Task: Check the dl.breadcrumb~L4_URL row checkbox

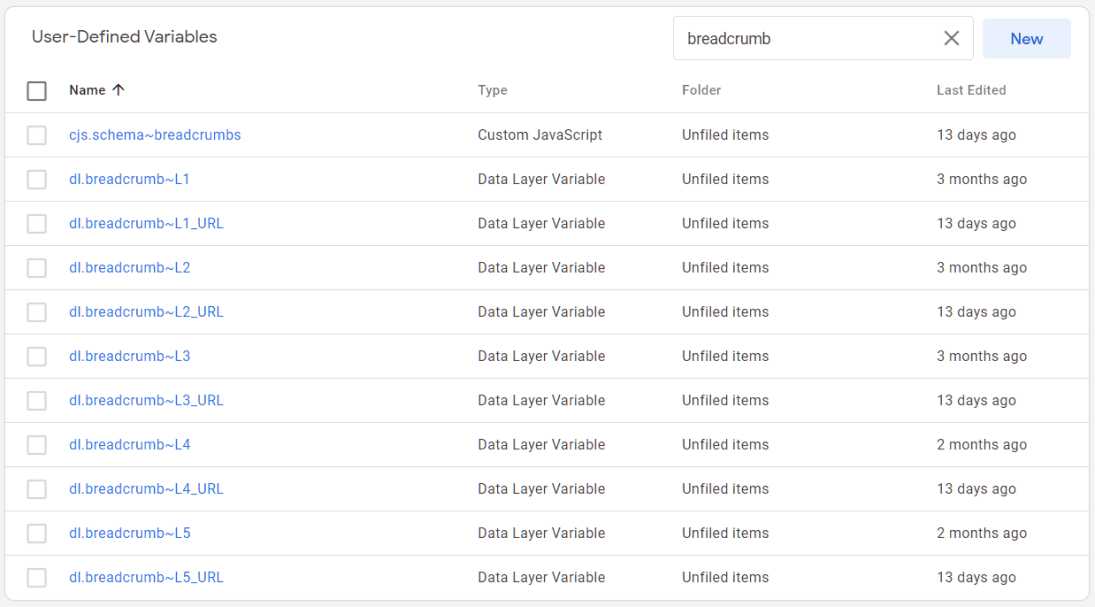Action: 37,488
